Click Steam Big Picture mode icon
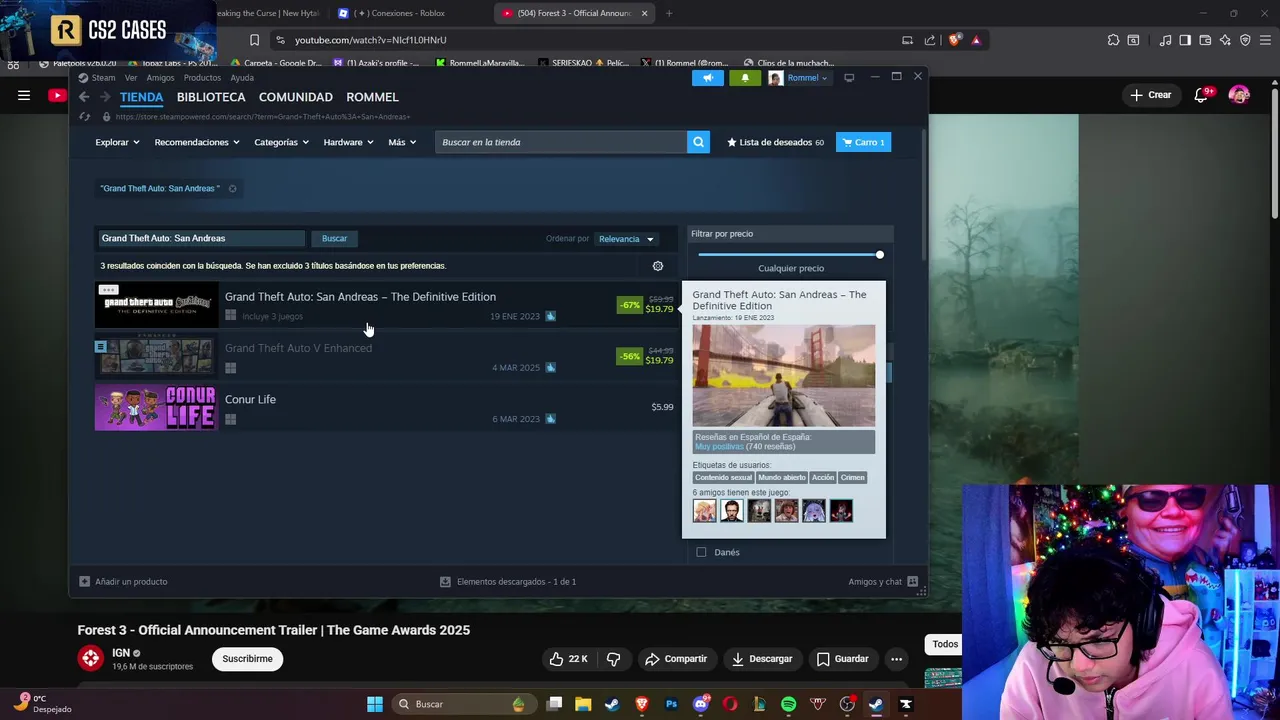Screen dimensions: 1280x720 coord(849,78)
